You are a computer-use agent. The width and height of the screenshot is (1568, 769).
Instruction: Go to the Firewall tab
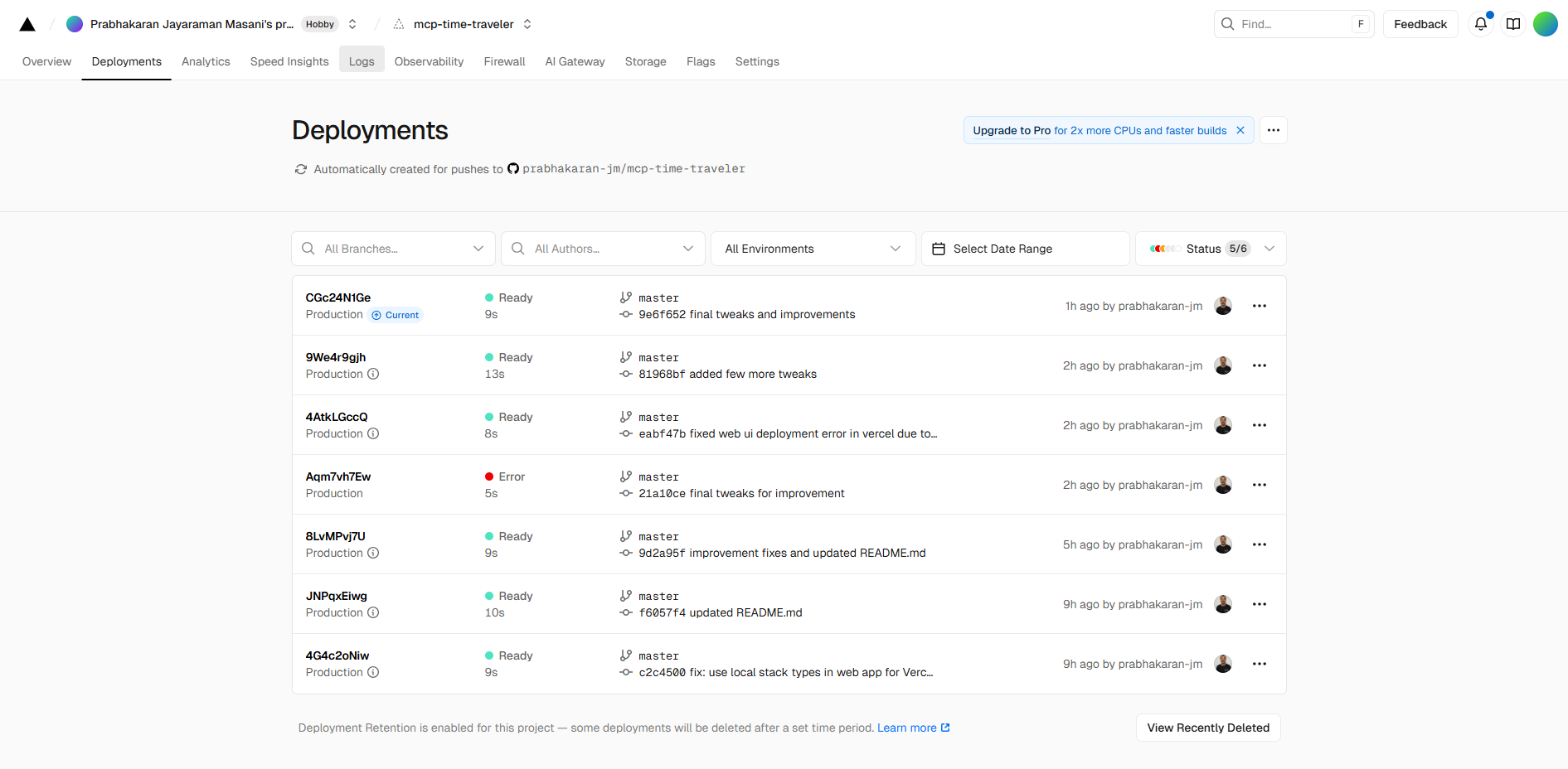click(x=504, y=61)
